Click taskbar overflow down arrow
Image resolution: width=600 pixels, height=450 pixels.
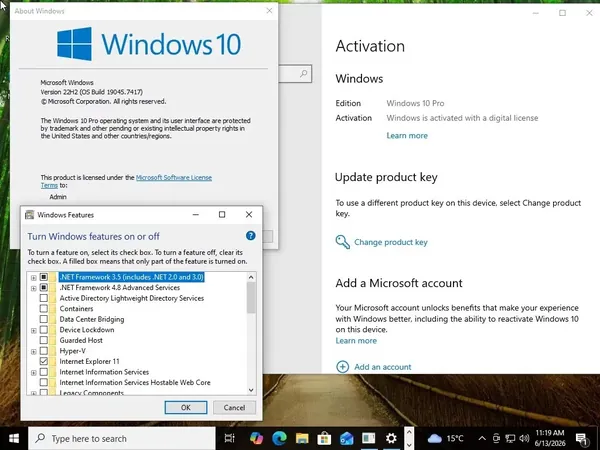pos(409,445)
